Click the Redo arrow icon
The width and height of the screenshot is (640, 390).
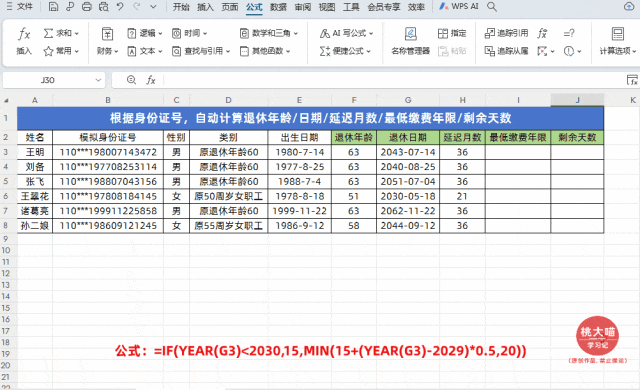click(137, 7)
